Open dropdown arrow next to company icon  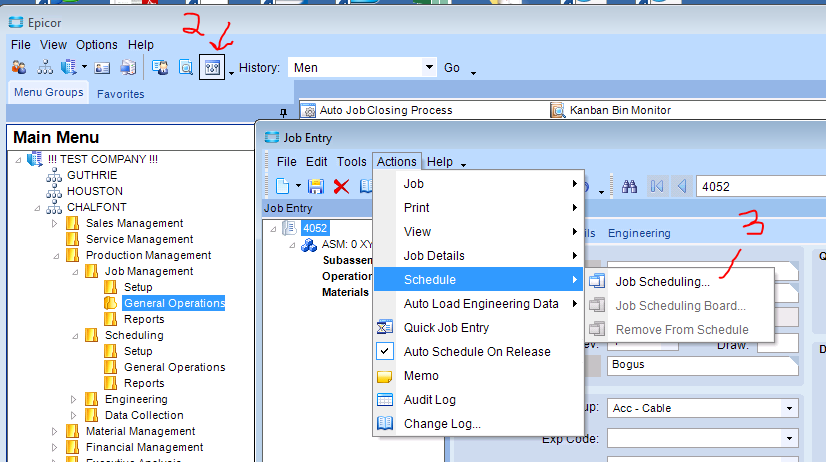(84, 67)
